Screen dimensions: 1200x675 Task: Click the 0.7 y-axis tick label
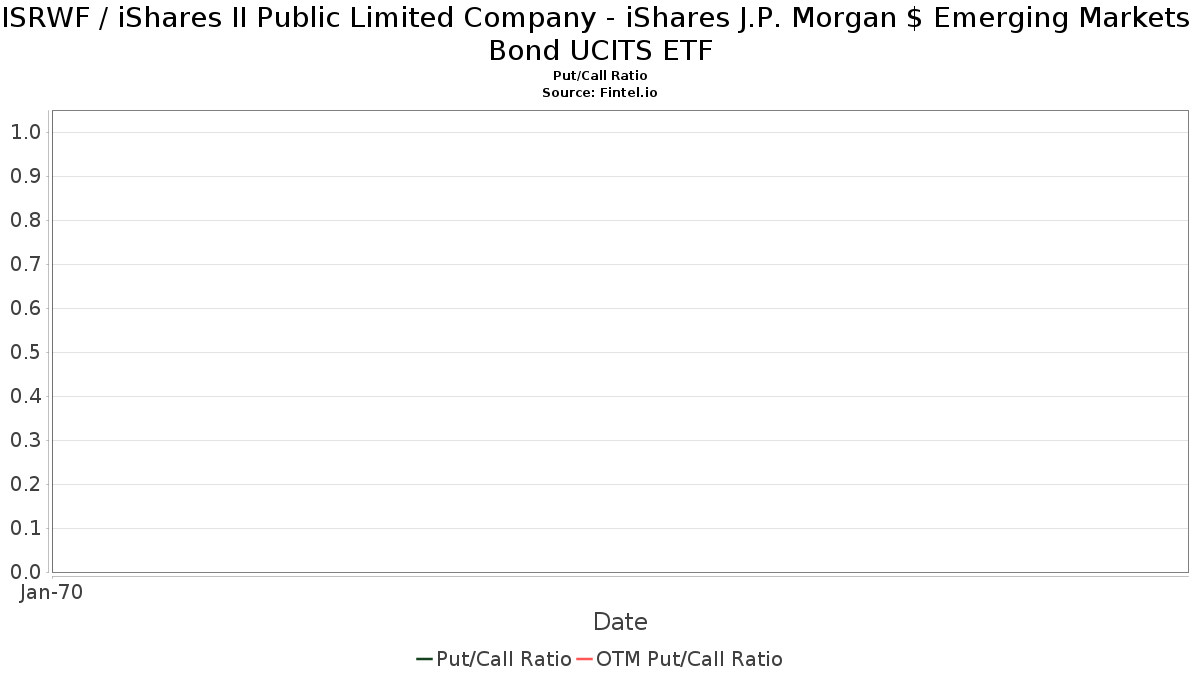[25, 264]
